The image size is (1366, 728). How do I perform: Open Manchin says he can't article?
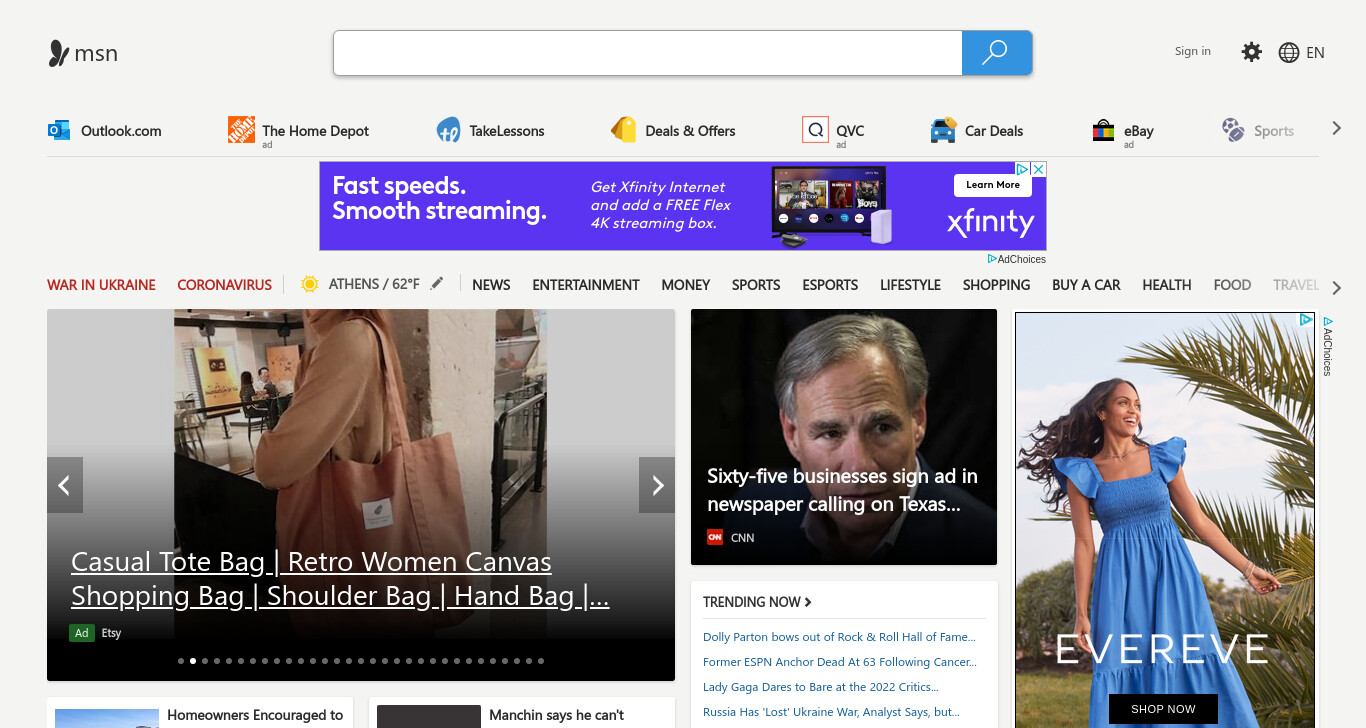(522, 713)
